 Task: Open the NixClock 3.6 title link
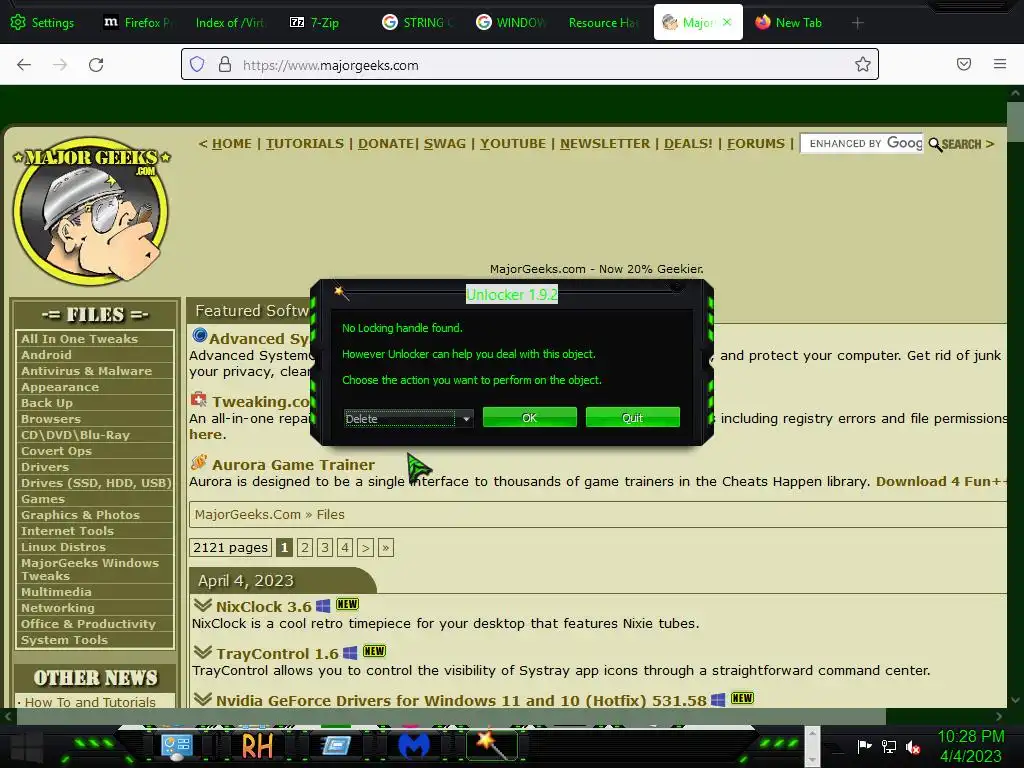click(x=264, y=607)
